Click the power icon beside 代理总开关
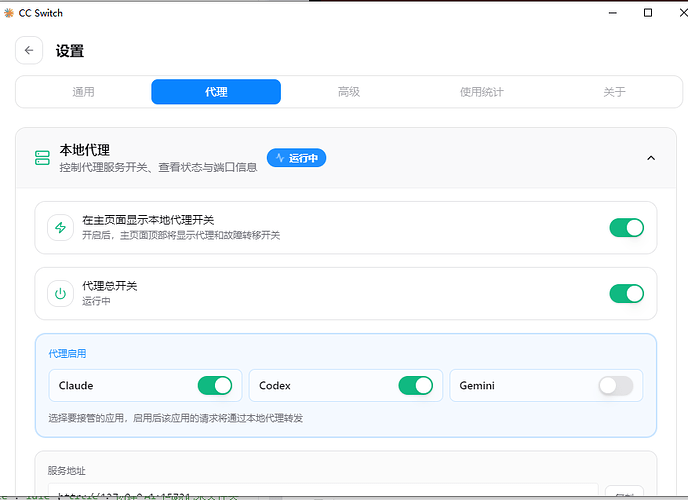This screenshot has width=688, height=500. tap(61, 293)
